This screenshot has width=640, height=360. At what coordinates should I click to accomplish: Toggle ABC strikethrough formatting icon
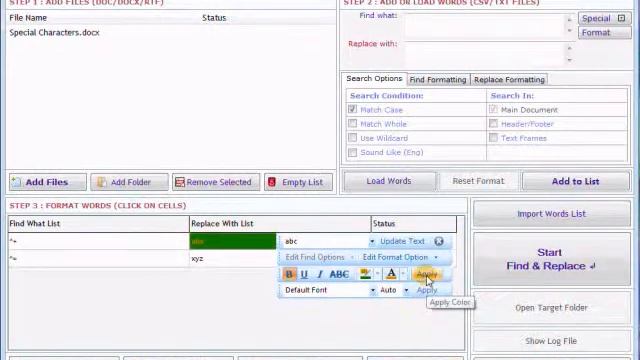tap(339, 274)
